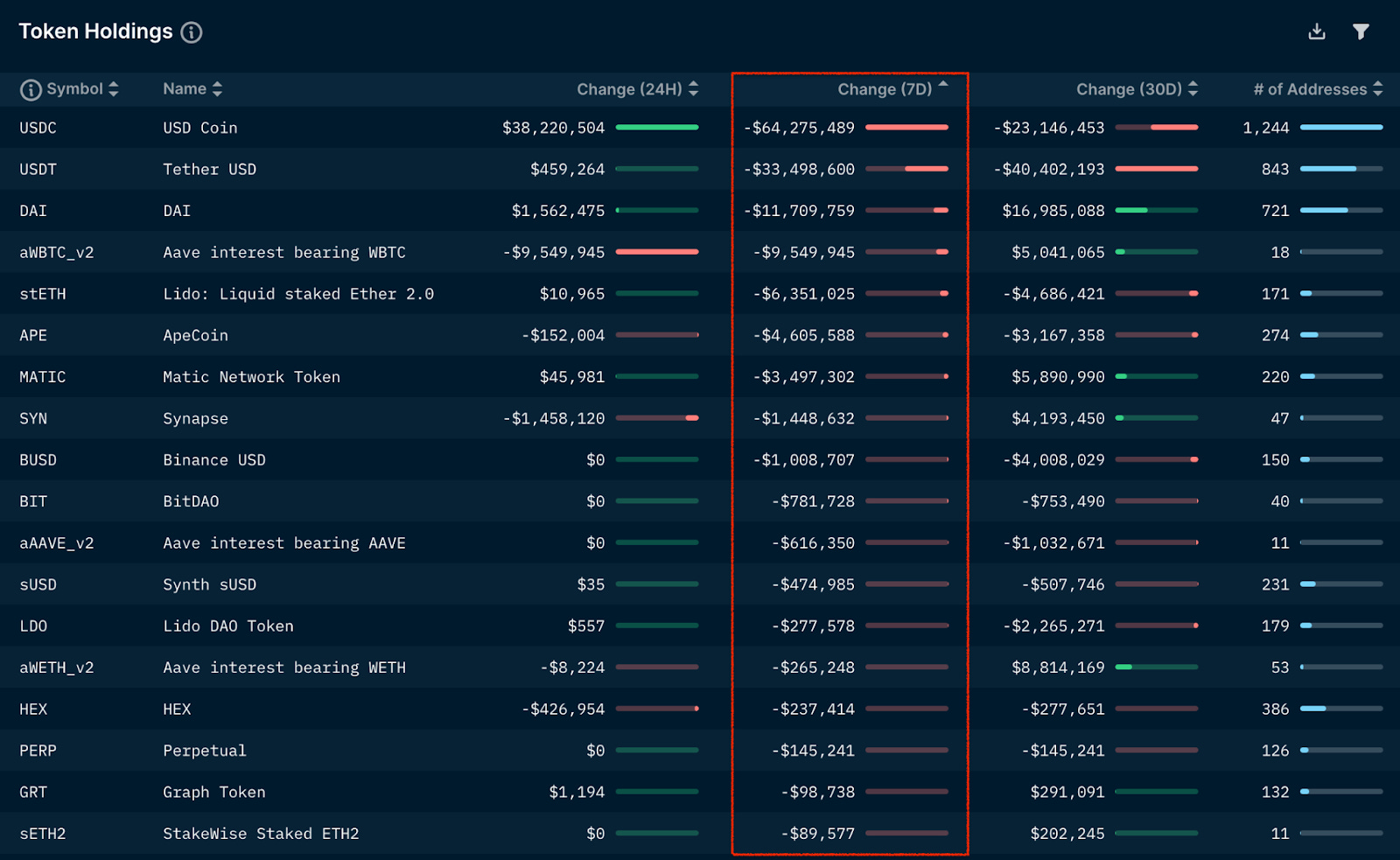
Task: Click the name 'ApeCoin'
Action: point(196,335)
